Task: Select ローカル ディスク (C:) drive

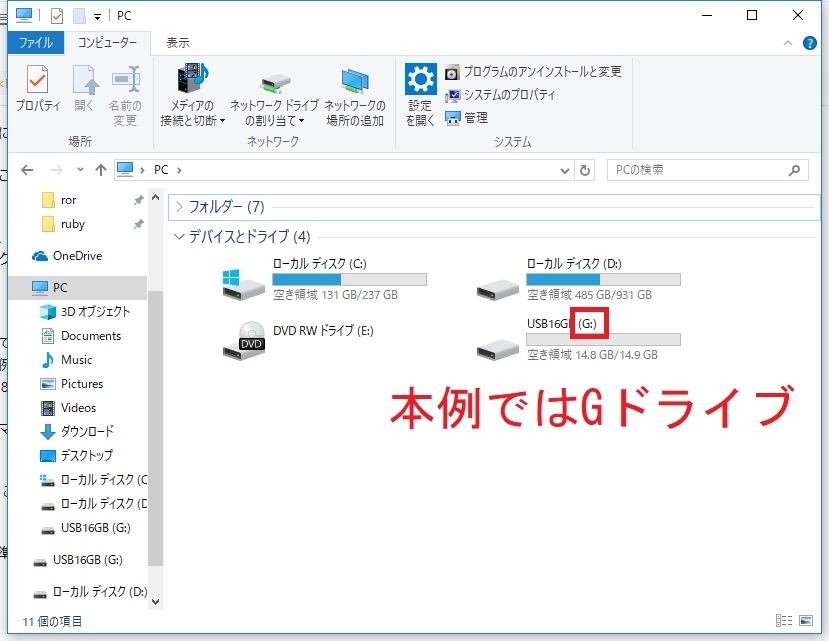Action: tap(325, 279)
